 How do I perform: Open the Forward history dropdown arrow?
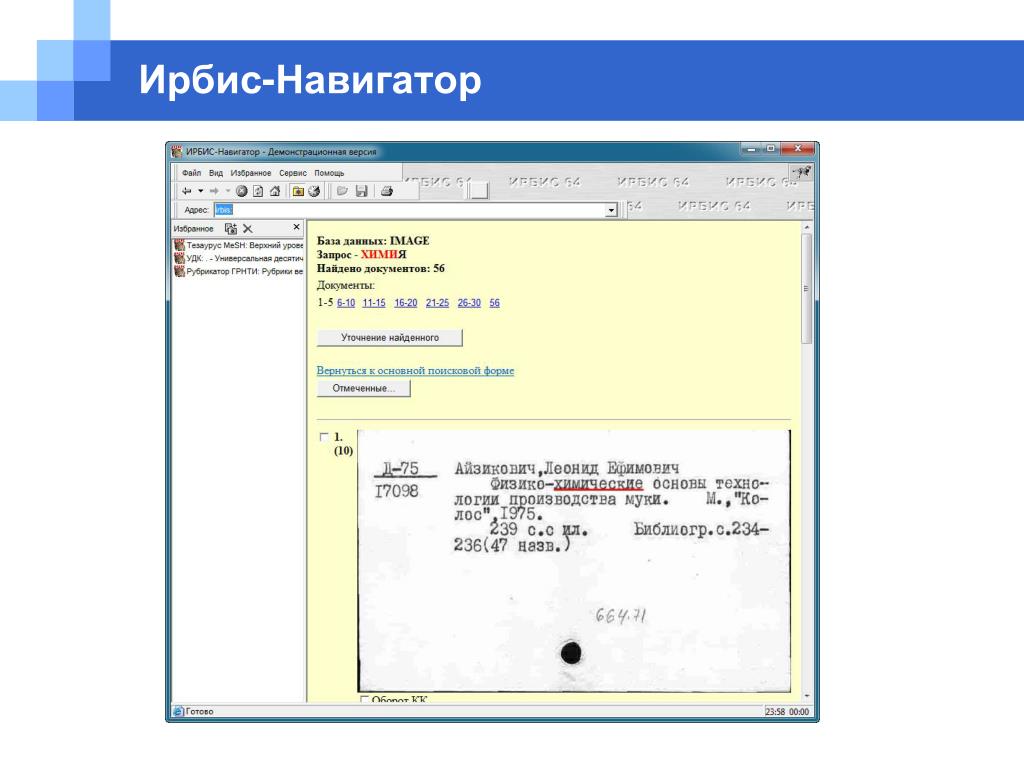(x=228, y=191)
